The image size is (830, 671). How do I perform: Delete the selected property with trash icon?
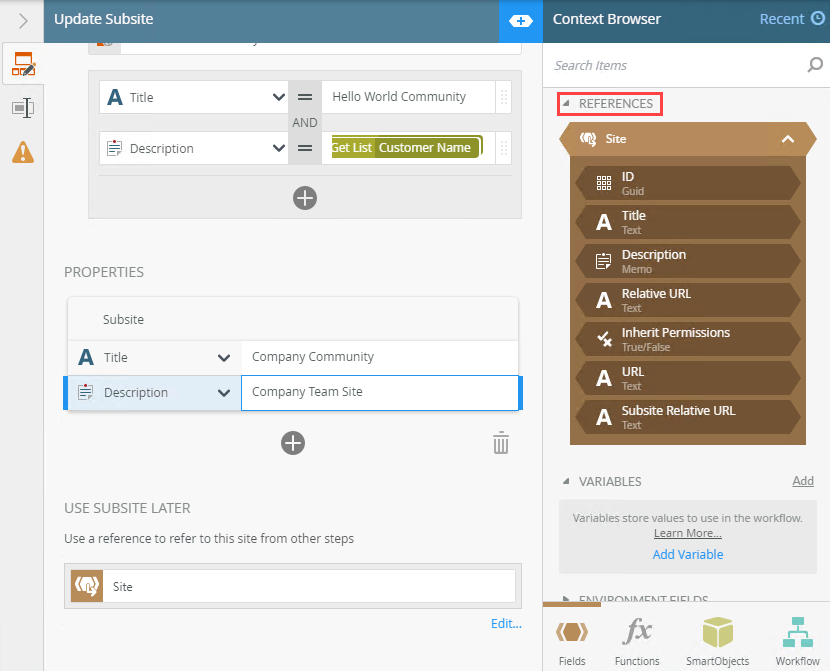point(501,442)
